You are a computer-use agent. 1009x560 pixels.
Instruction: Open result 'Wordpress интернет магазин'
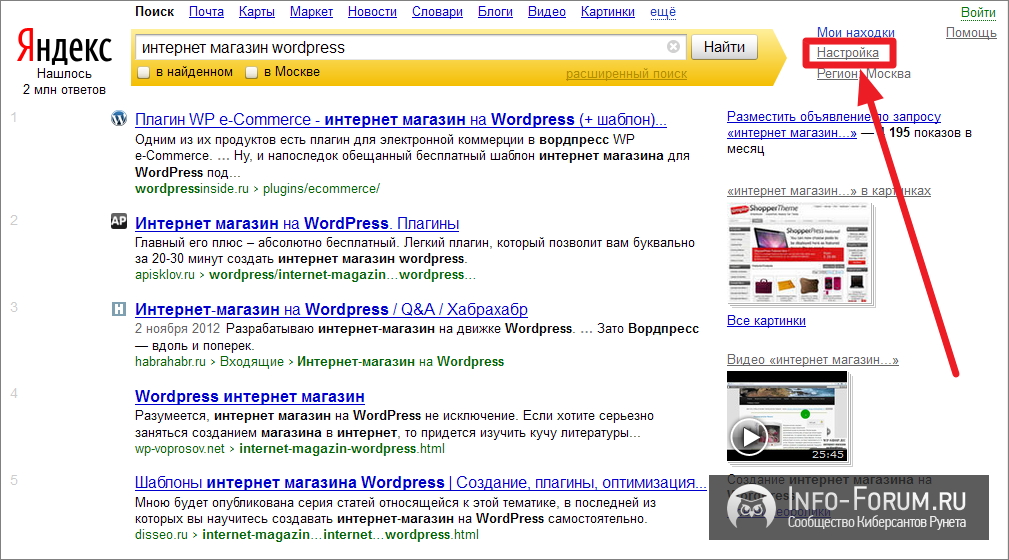(x=250, y=397)
